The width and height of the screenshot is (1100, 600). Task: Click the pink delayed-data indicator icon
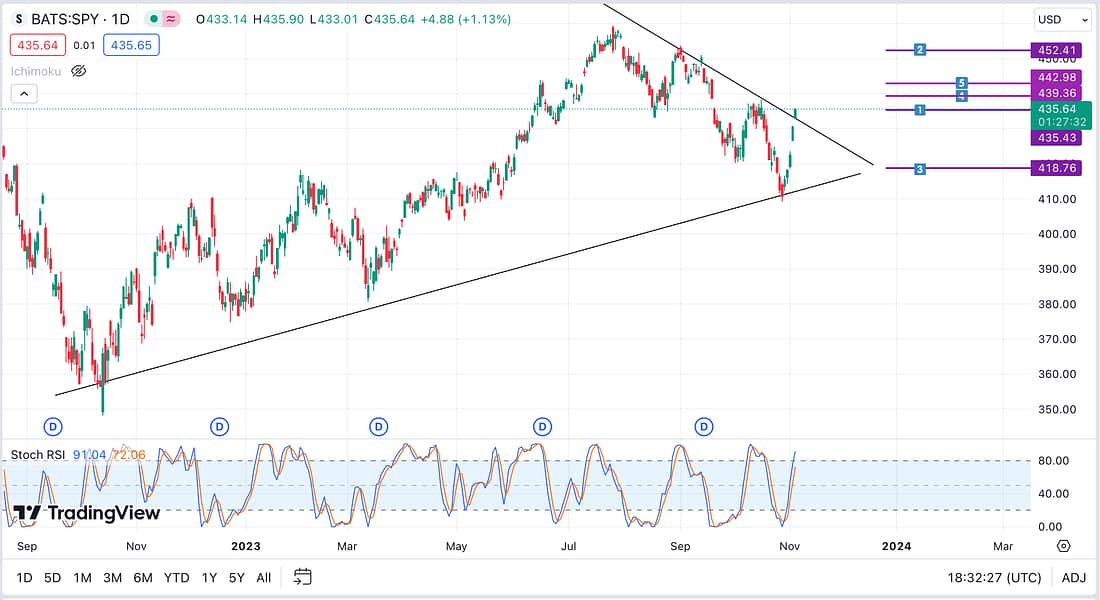click(x=171, y=19)
